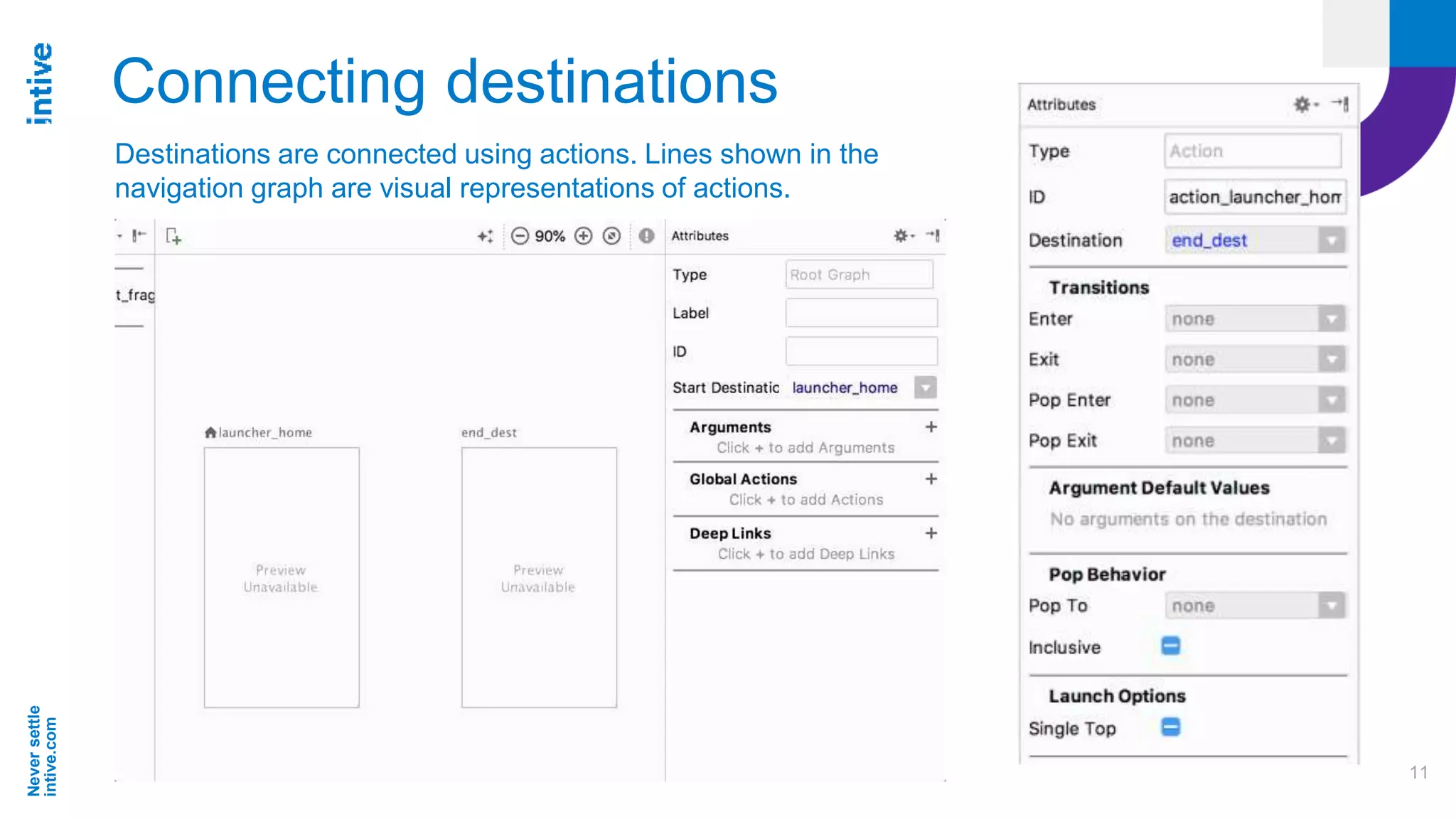Collapse the Root Graph Attributes panel with arrow icon
Image resolution: width=1456 pixels, height=819 pixels.
[933, 235]
